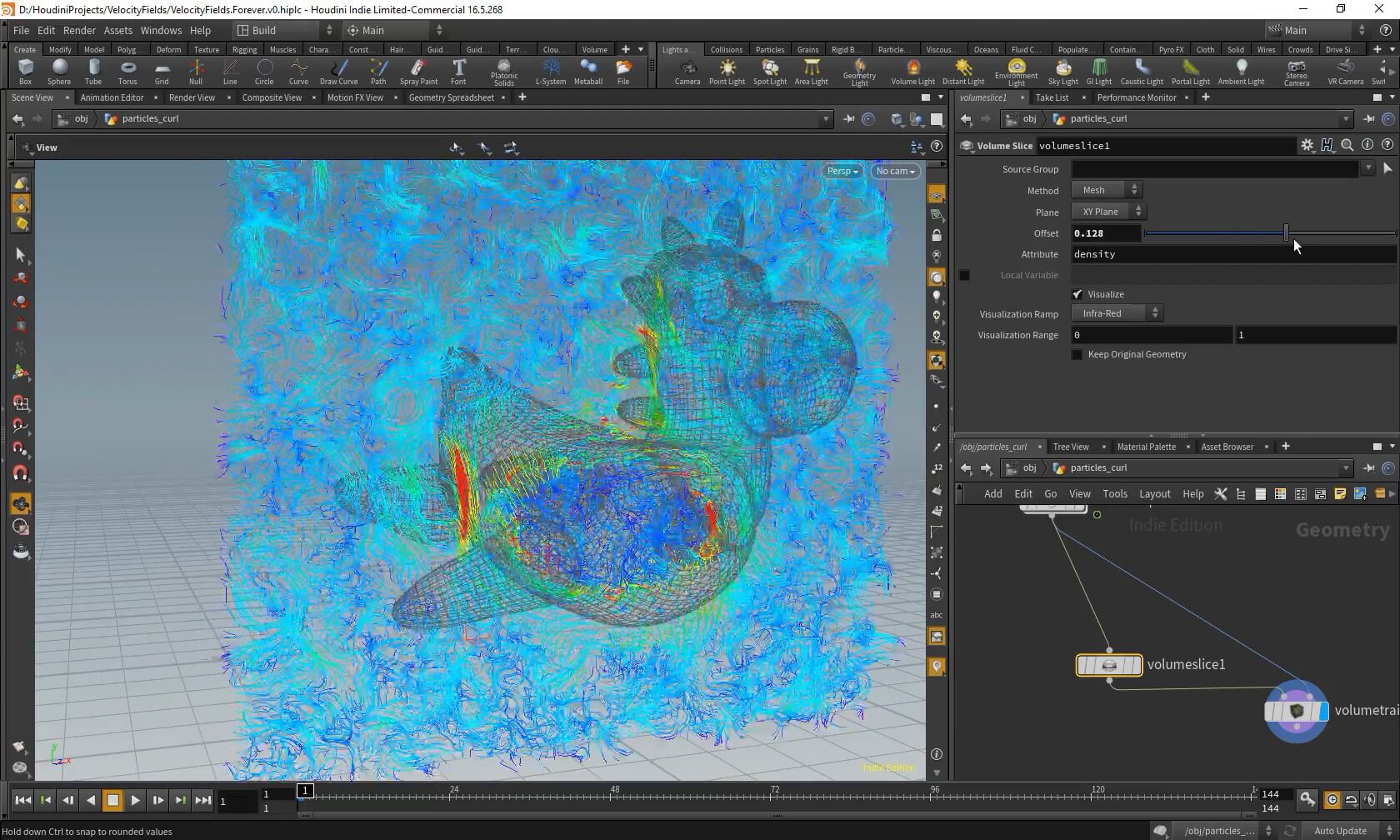Open the parameter gear settings menu

coord(1307,145)
